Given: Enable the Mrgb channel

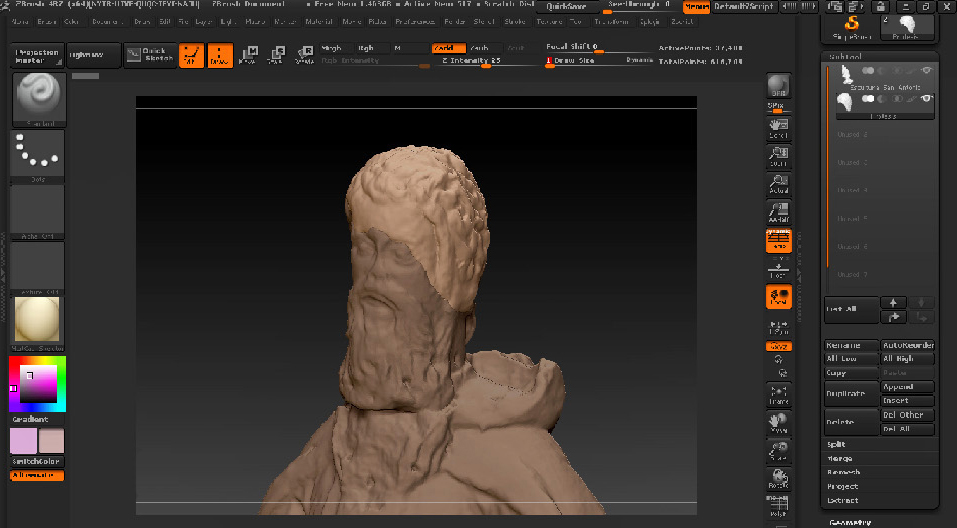Looking at the screenshot, I should click(336, 48).
